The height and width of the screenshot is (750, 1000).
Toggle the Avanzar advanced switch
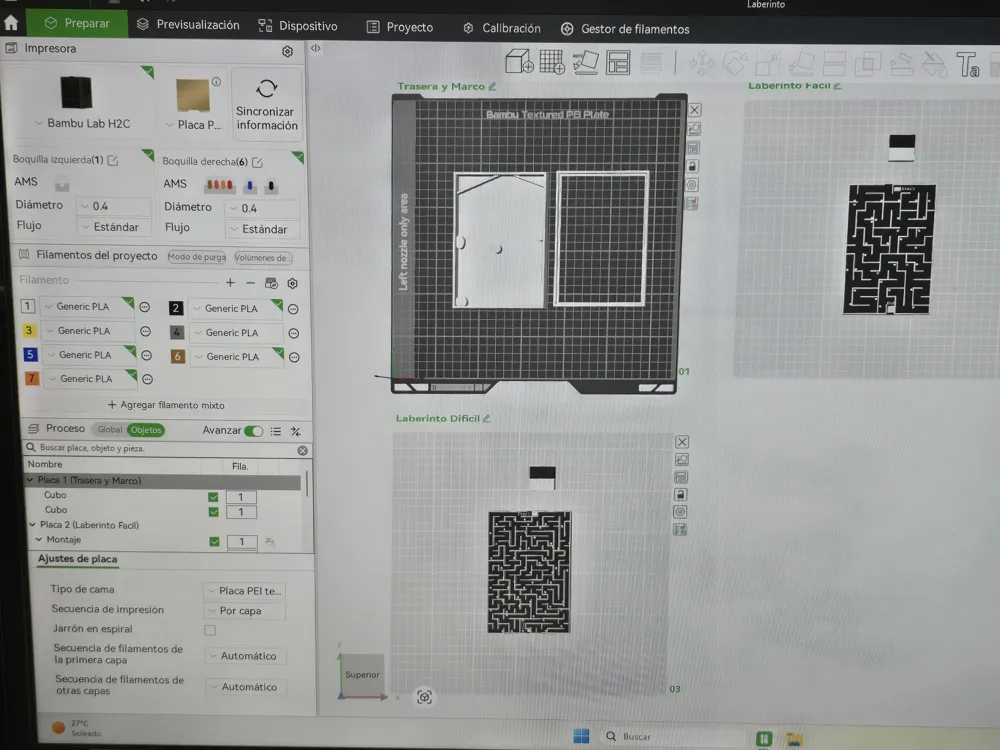click(x=253, y=431)
